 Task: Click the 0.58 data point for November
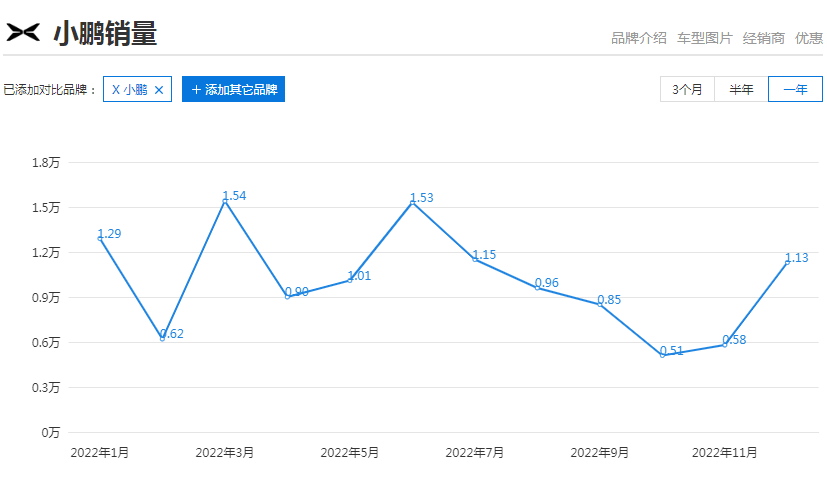[x=725, y=345]
